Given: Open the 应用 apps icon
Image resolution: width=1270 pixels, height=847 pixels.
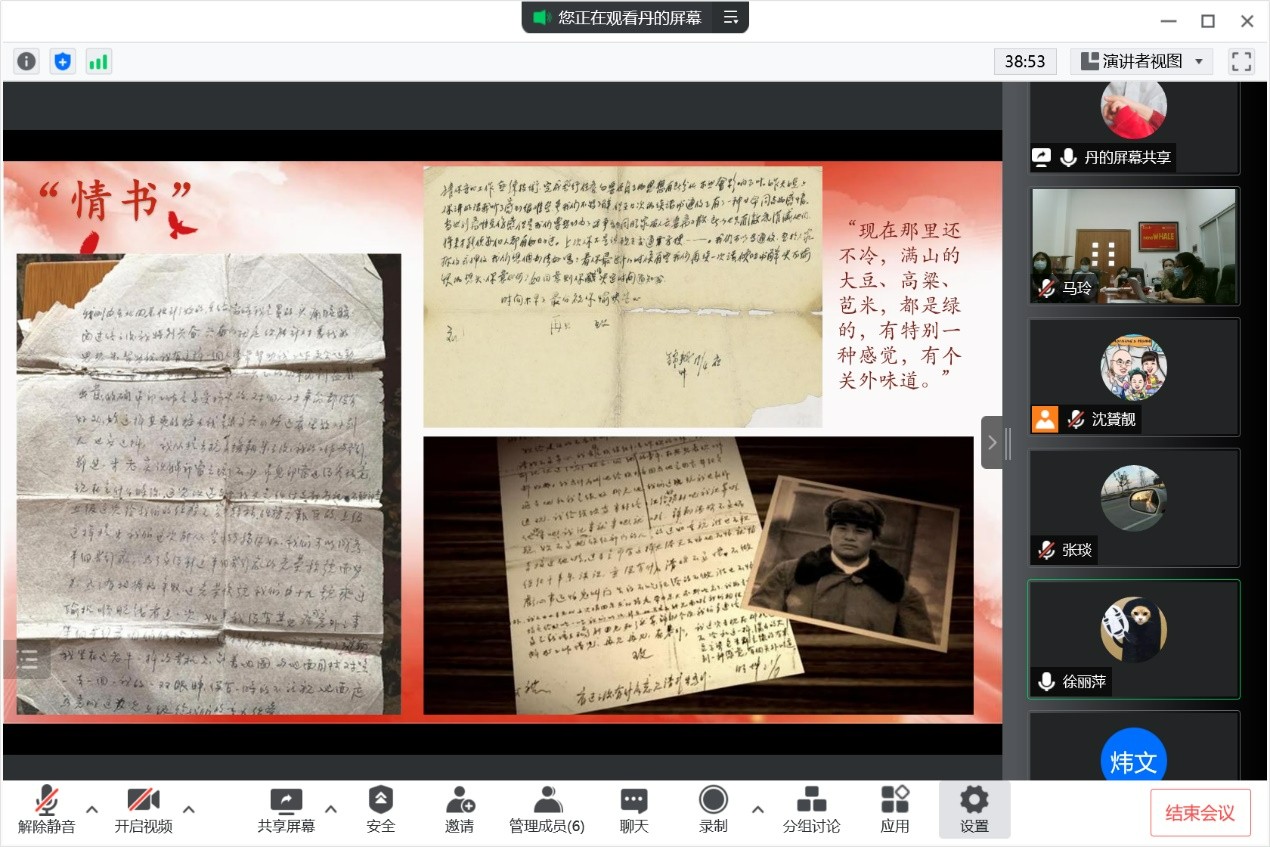Looking at the screenshot, I should pyautogui.click(x=894, y=809).
